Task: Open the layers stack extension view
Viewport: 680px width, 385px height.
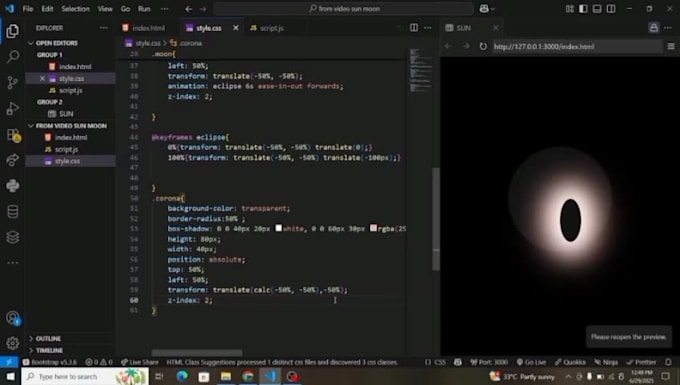Action: [13, 237]
